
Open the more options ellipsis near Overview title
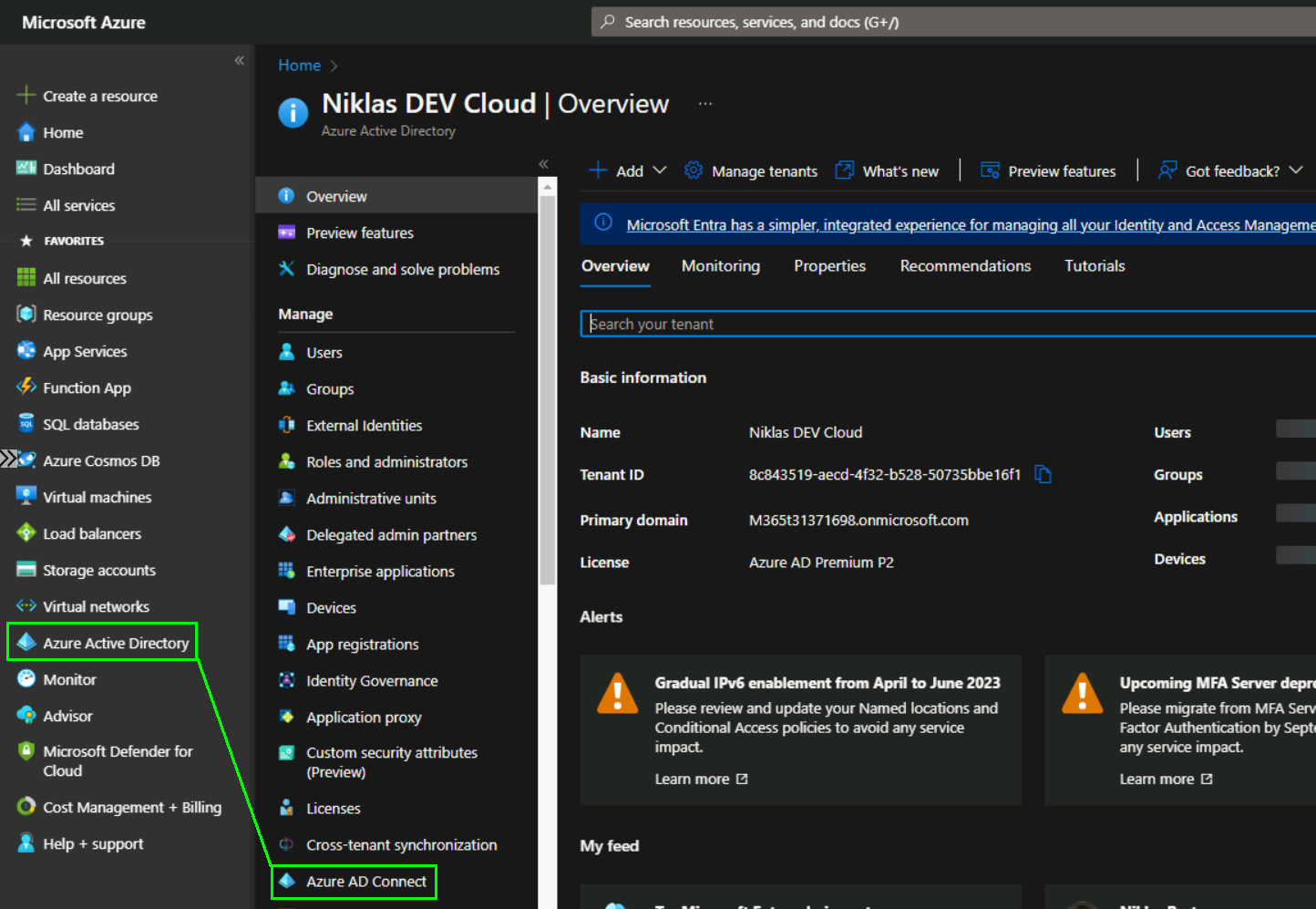[705, 104]
